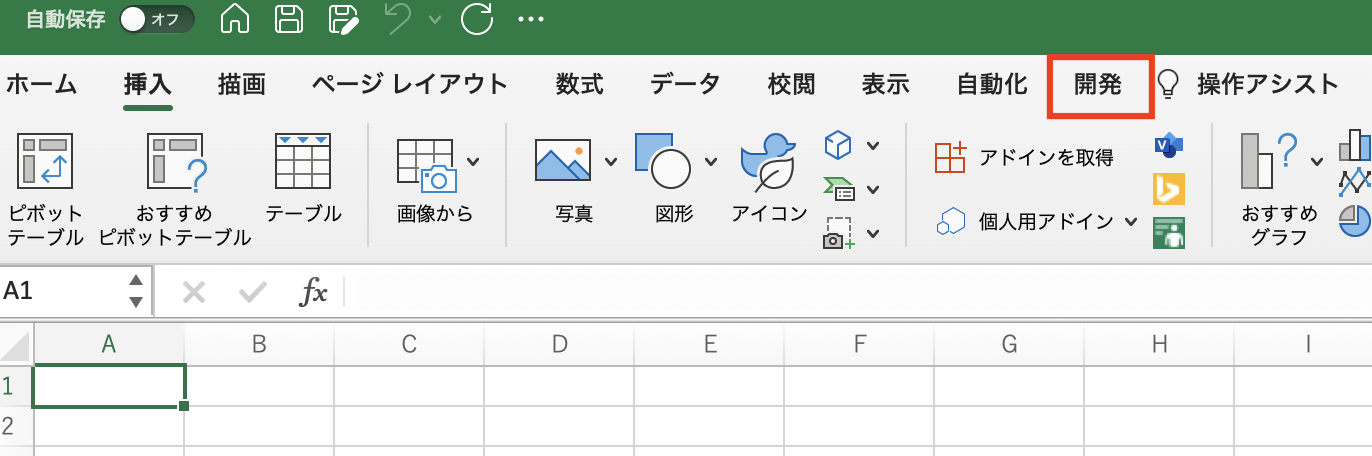The width and height of the screenshot is (1372, 456).
Task: Open the 校閲 tab
Action: 791,85
